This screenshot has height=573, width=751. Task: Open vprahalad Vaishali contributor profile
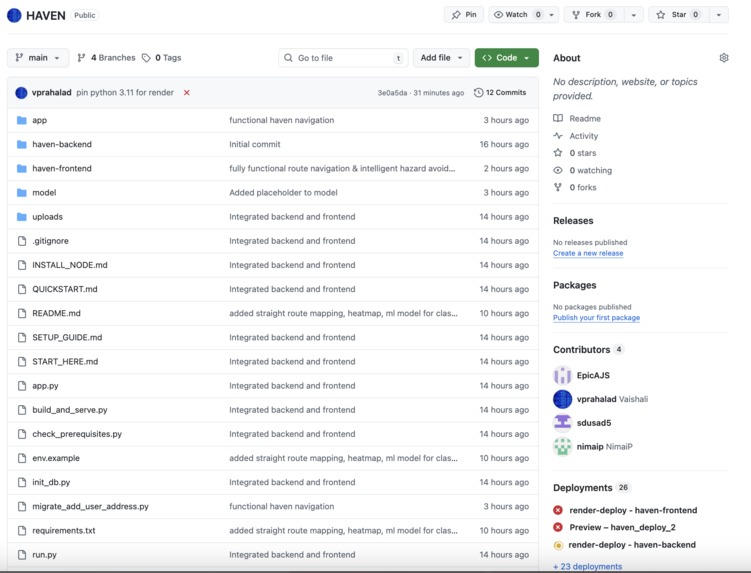[x=612, y=399]
